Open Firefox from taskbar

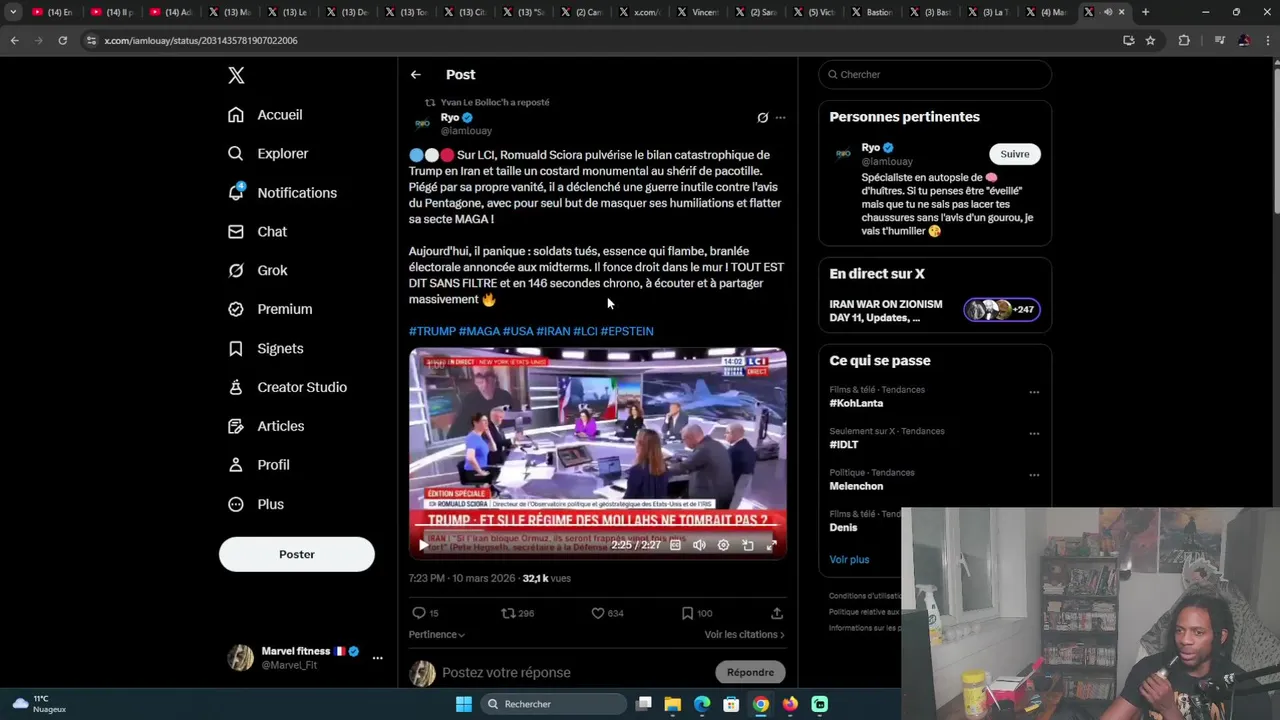pyautogui.click(x=790, y=704)
